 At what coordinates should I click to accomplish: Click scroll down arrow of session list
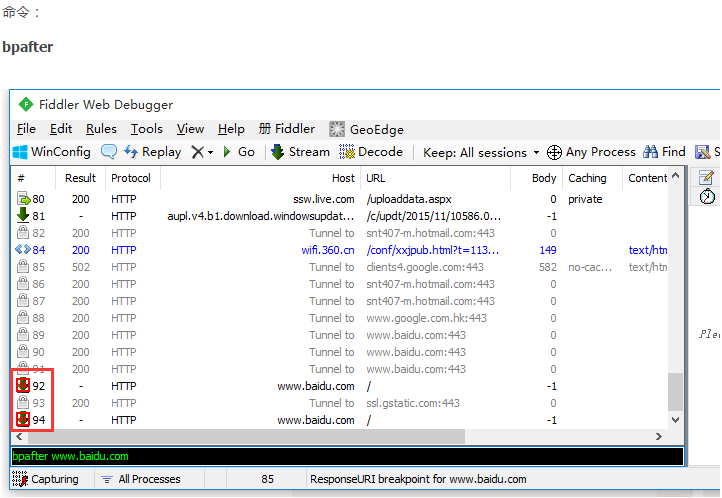(675, 420)
